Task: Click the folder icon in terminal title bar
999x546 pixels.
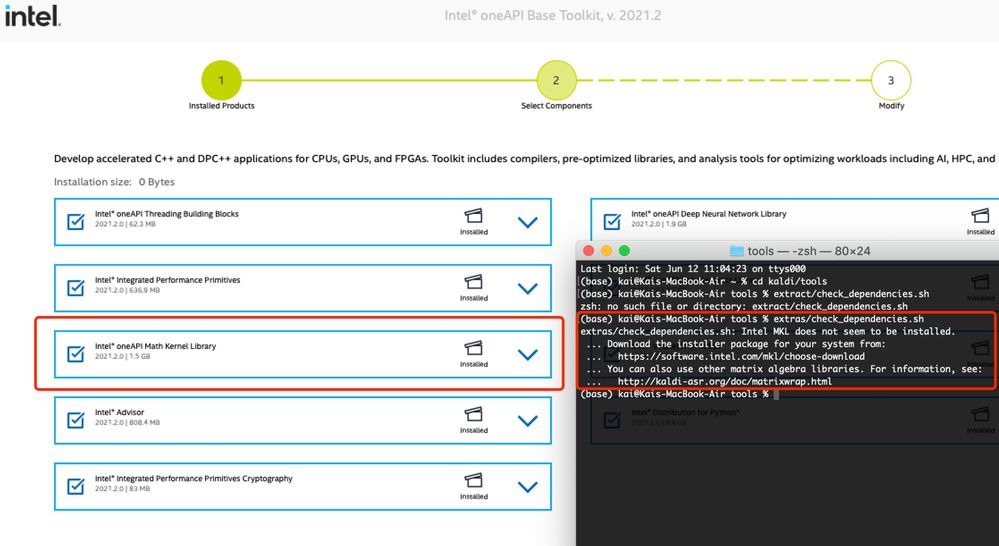Action: (x=737, y=251)
